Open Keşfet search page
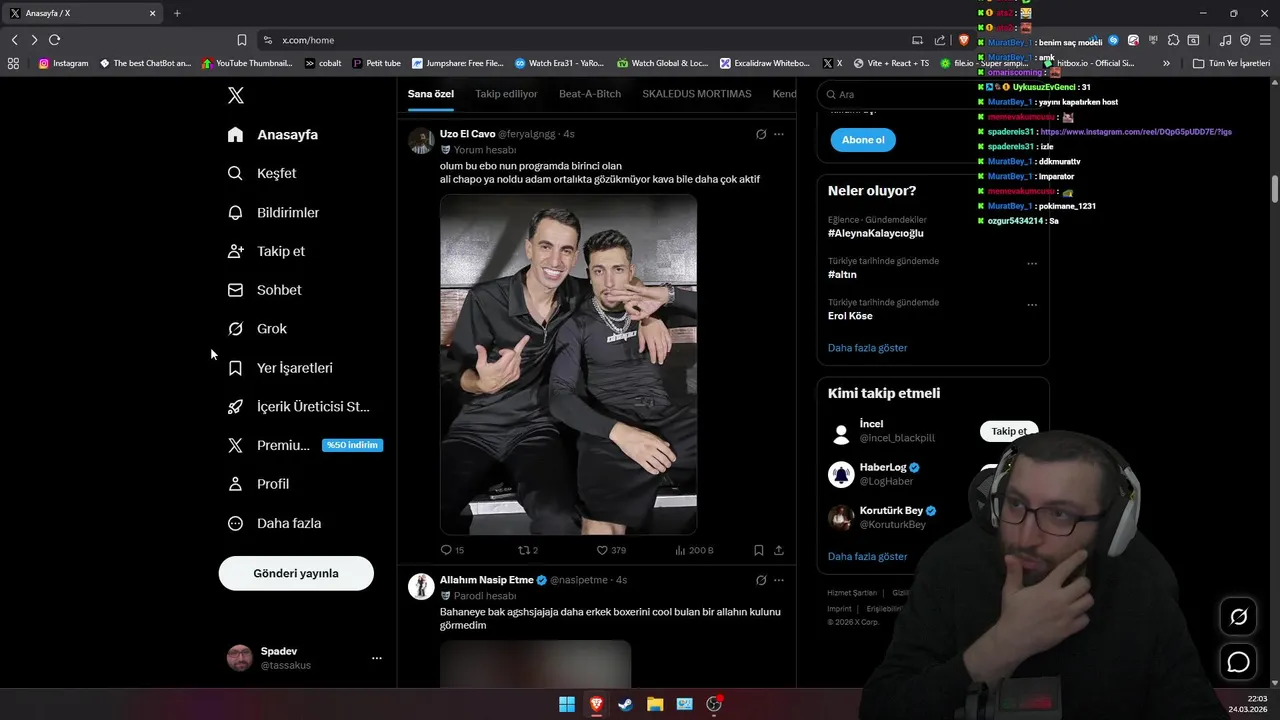This screenshot has width=1280, height=720. pos(262,173)
